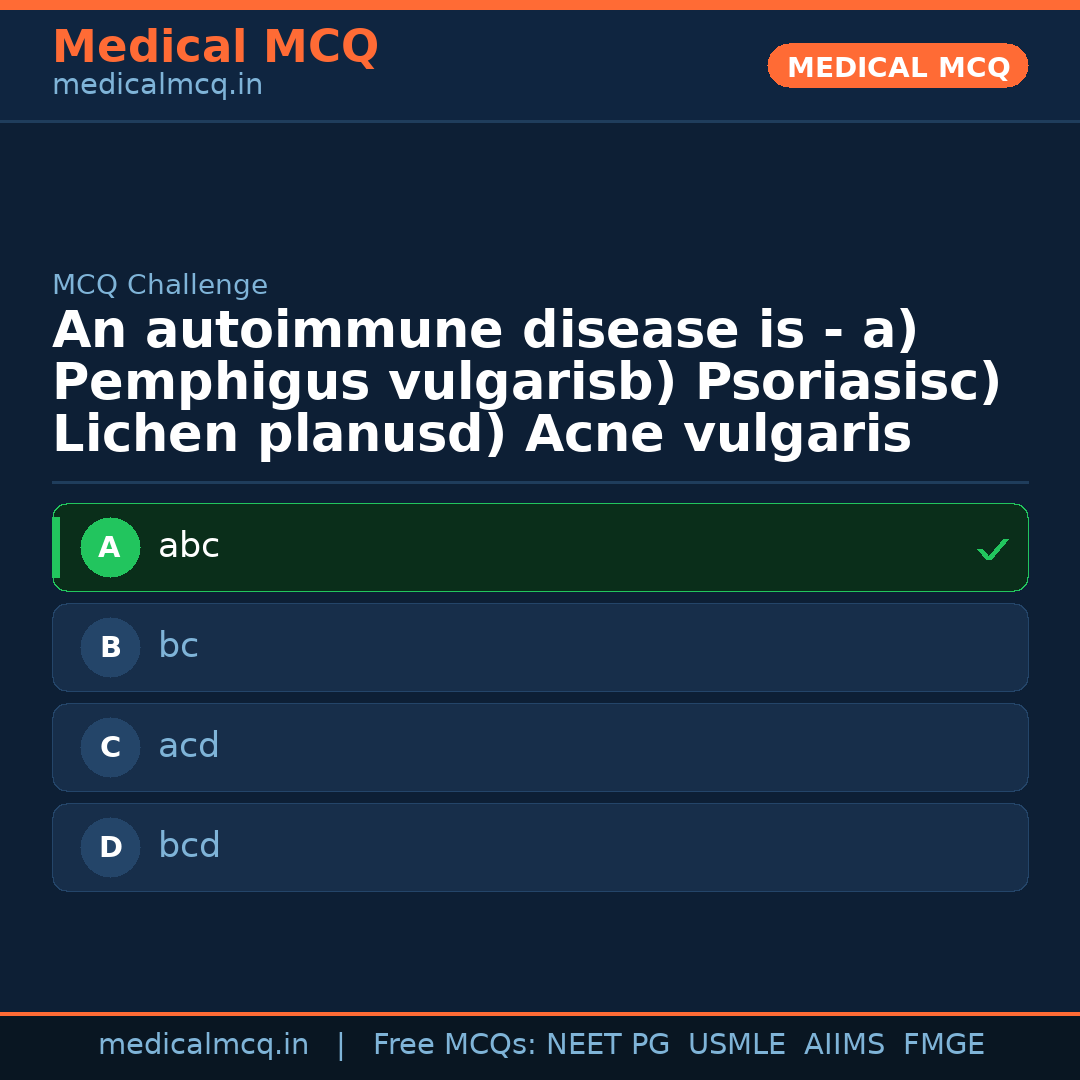The image size is (1080, 1080).
Task: Click the B option circle badge
Action: tap(110, 647)
